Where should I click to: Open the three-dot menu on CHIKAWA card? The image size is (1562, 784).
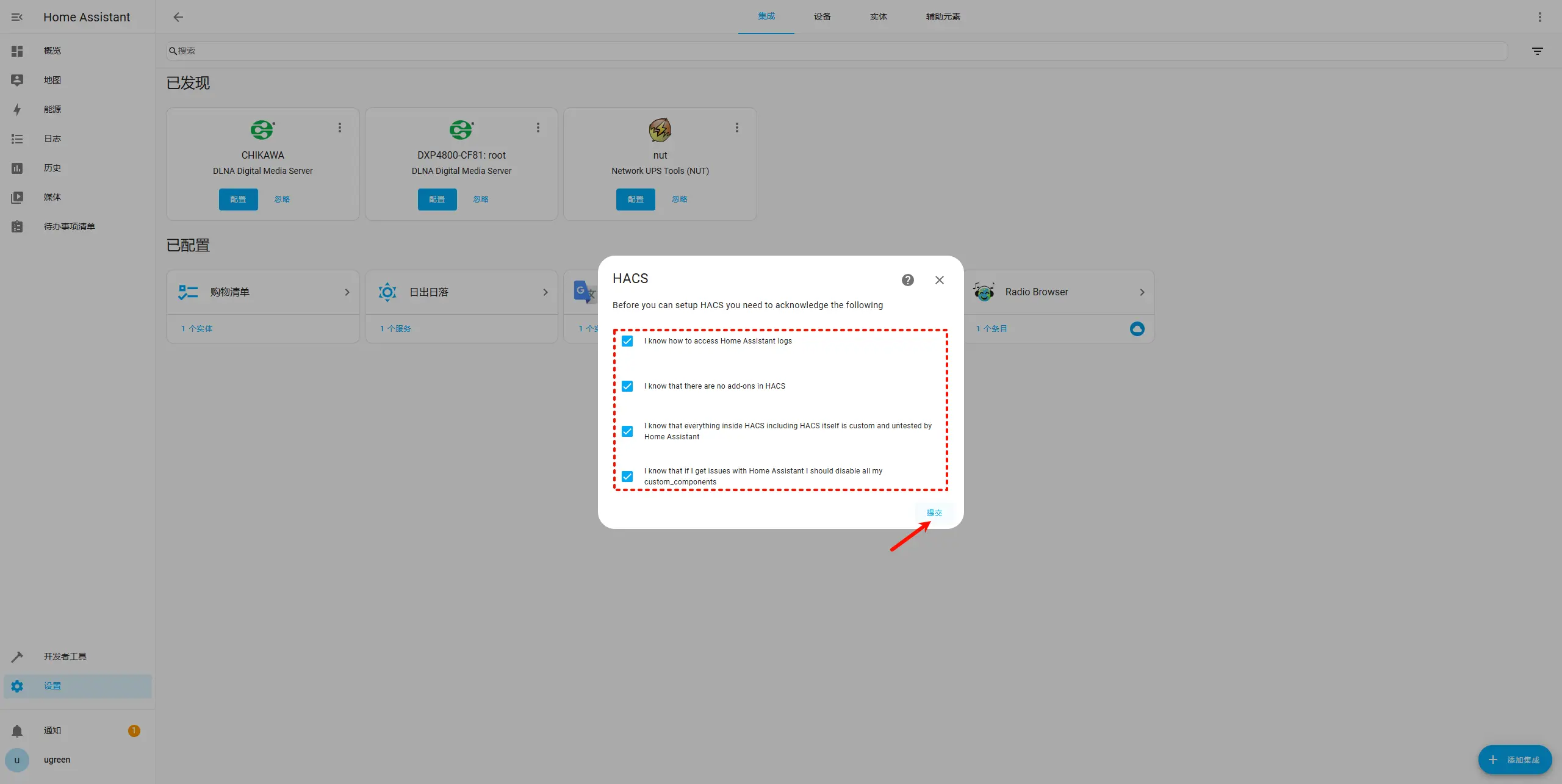pyautogui.click(x=340, y=128)
